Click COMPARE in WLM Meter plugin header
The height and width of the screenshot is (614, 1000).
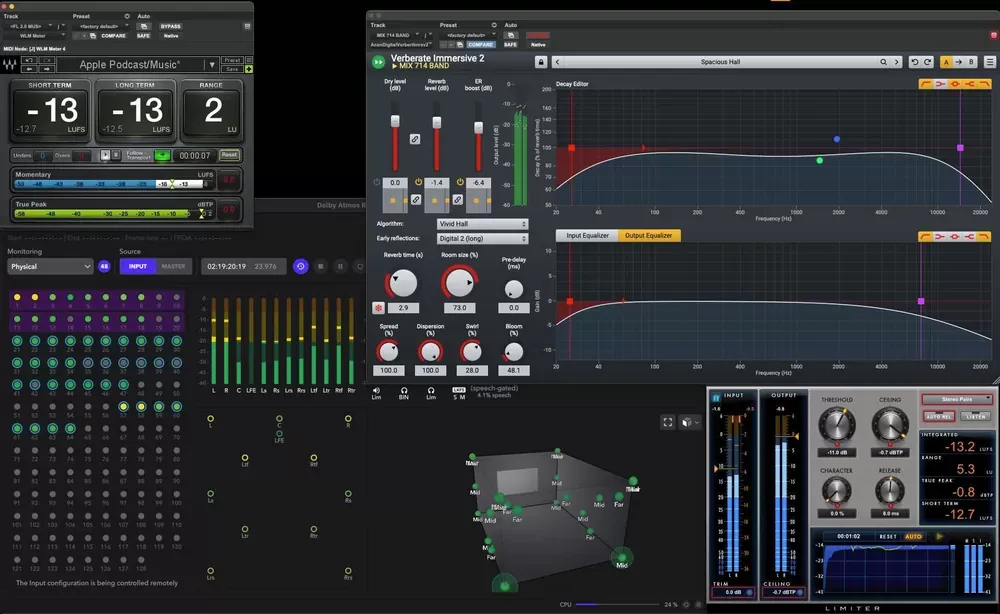[x=114, y=36]
